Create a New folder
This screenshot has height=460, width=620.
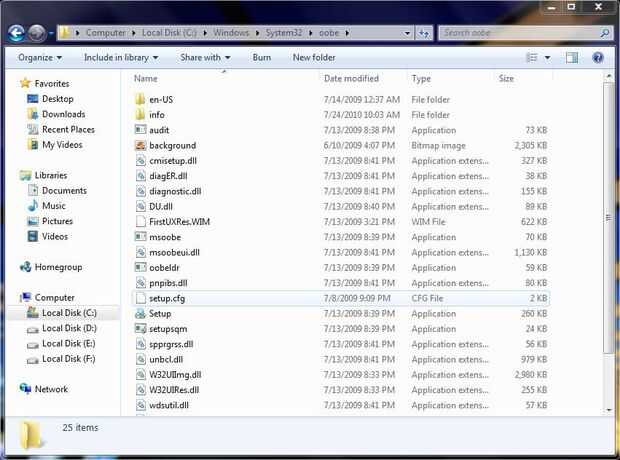pyautogui.click(x=314, y=58)
